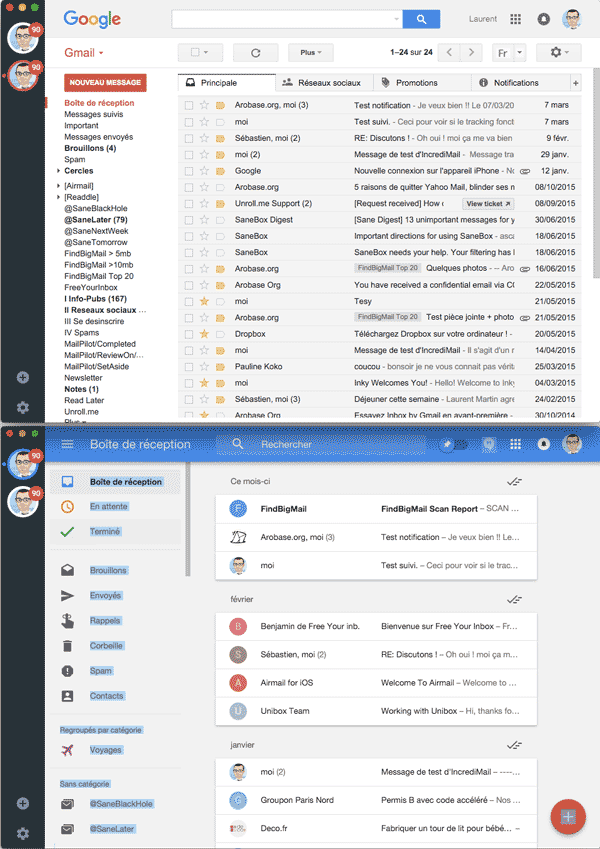Expand the [Readdle] label tree
This screenshot has height=849, width=600.
point(58,197)
